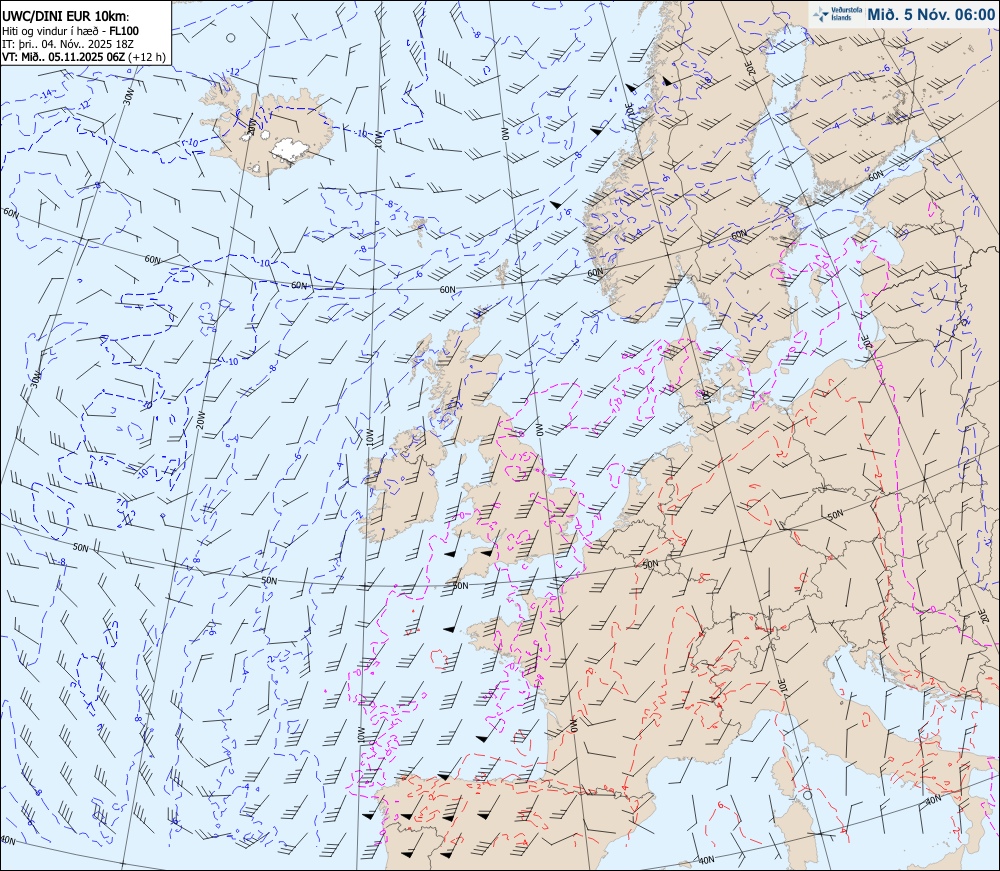Click the calm wind circle north of Iceland
Screen dimensions: 1000x871
(230, 38)
